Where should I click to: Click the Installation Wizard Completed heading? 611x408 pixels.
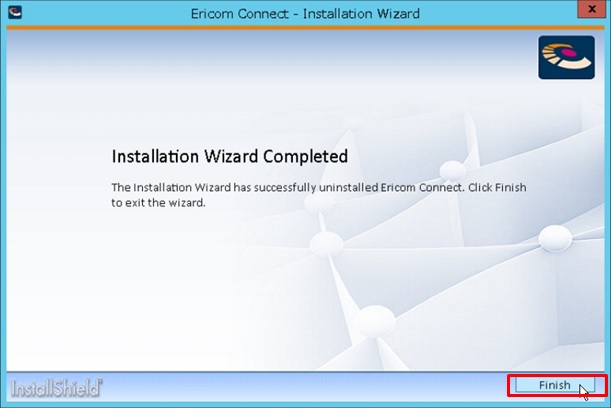(x=230, y=156)
